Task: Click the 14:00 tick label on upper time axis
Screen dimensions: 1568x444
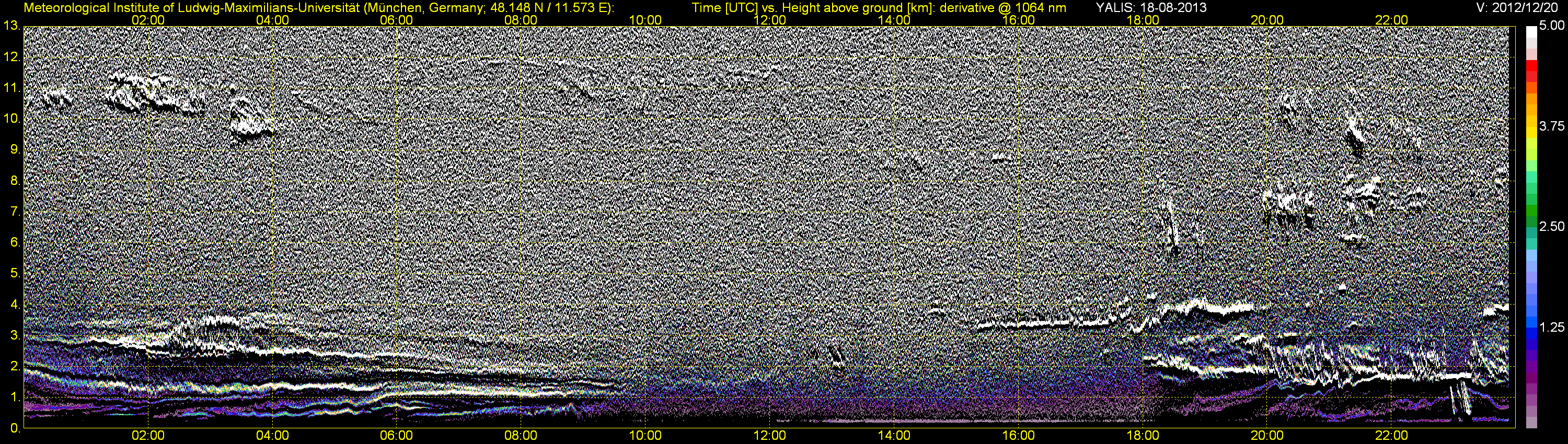Action: click(894, 20)
